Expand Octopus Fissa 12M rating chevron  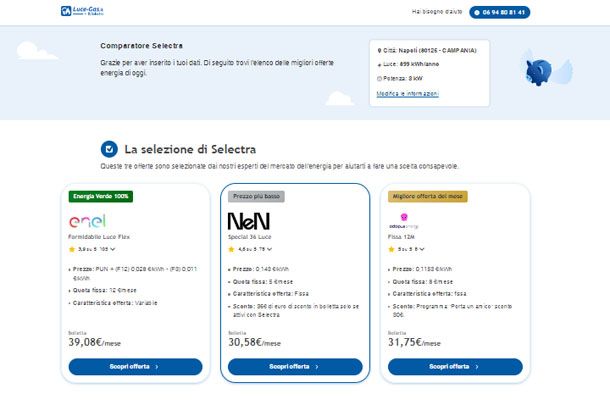(422, 249)
